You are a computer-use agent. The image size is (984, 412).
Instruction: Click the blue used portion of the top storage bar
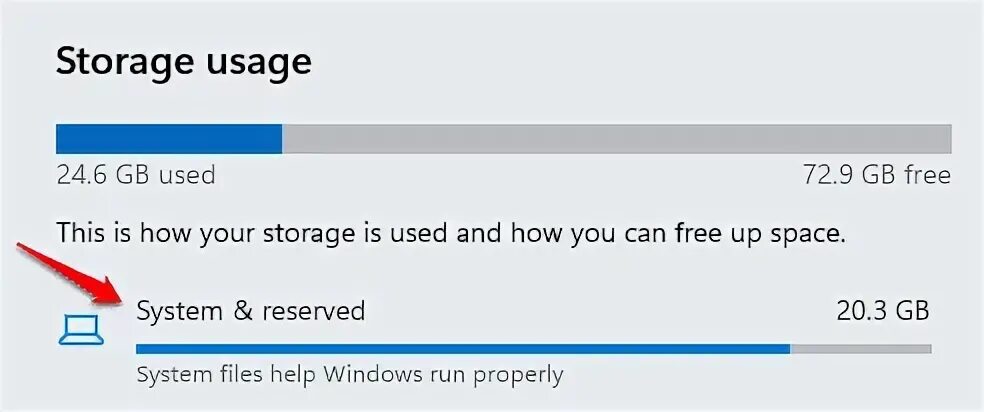[x=168, y=139]
